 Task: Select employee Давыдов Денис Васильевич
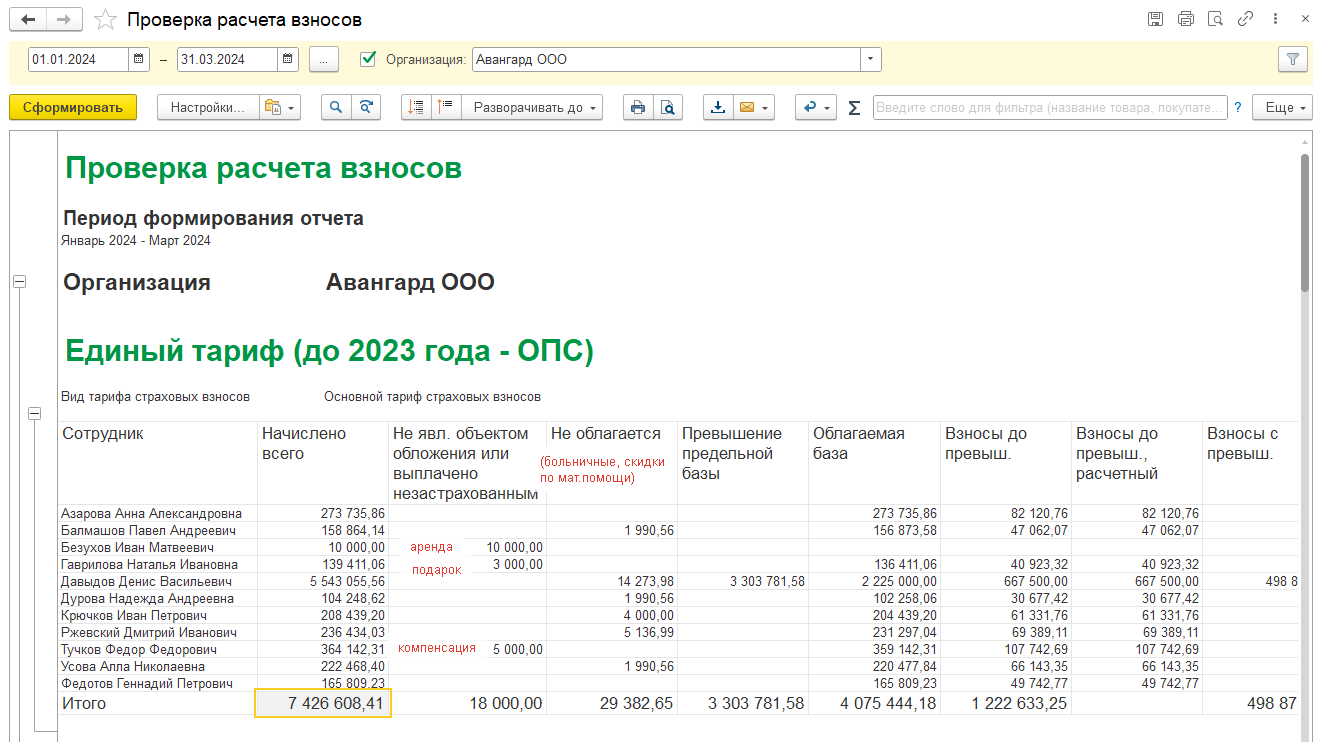[x=146, y=581]
